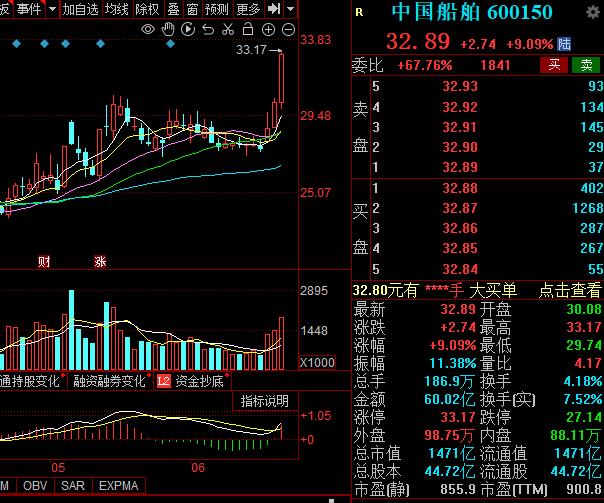Click the 市盈(TTM) value 900.8
This screenshot has width=604, height=503.
pyautogui.click(x=584, y=490)
